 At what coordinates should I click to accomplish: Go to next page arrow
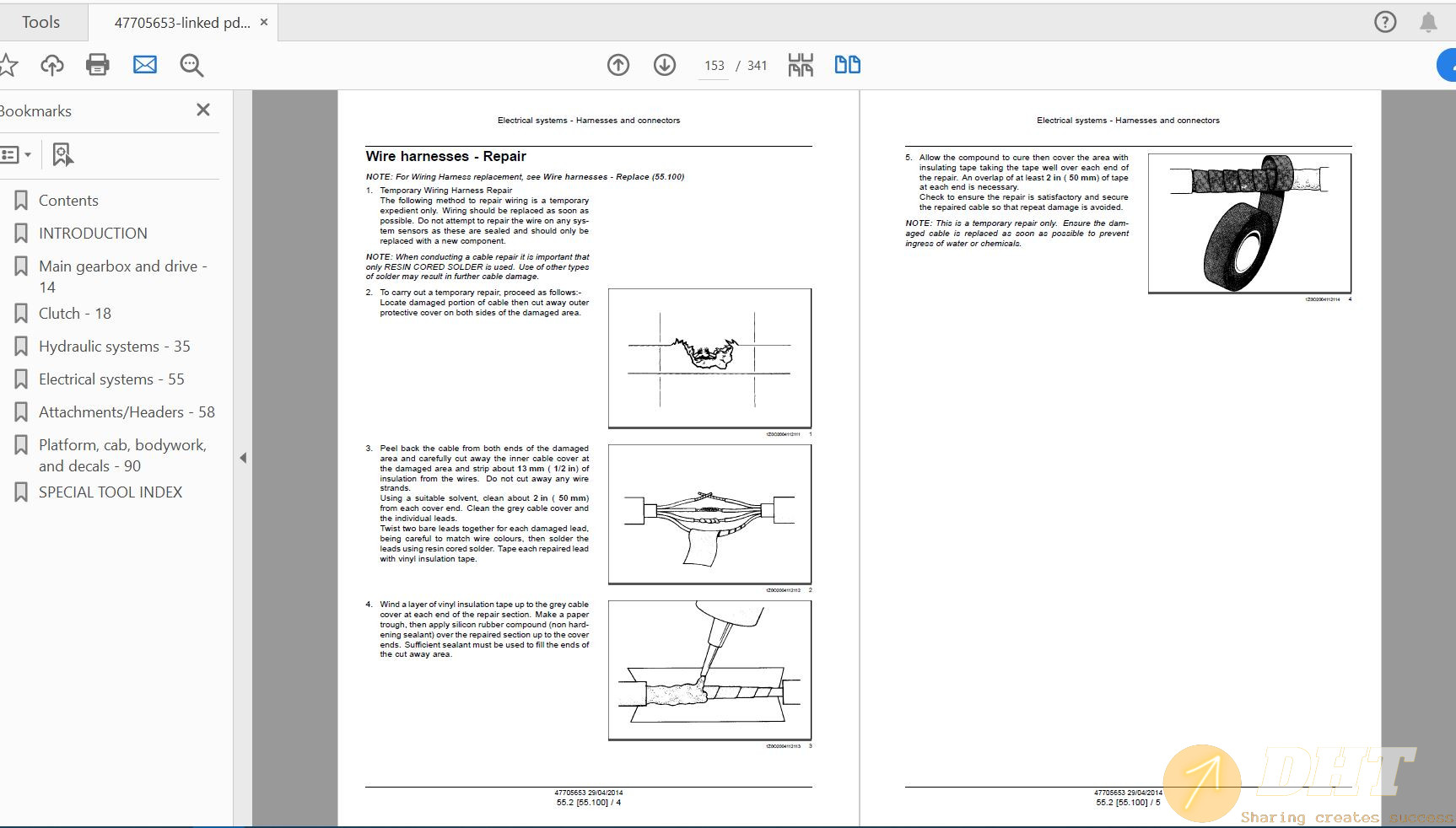665,65
